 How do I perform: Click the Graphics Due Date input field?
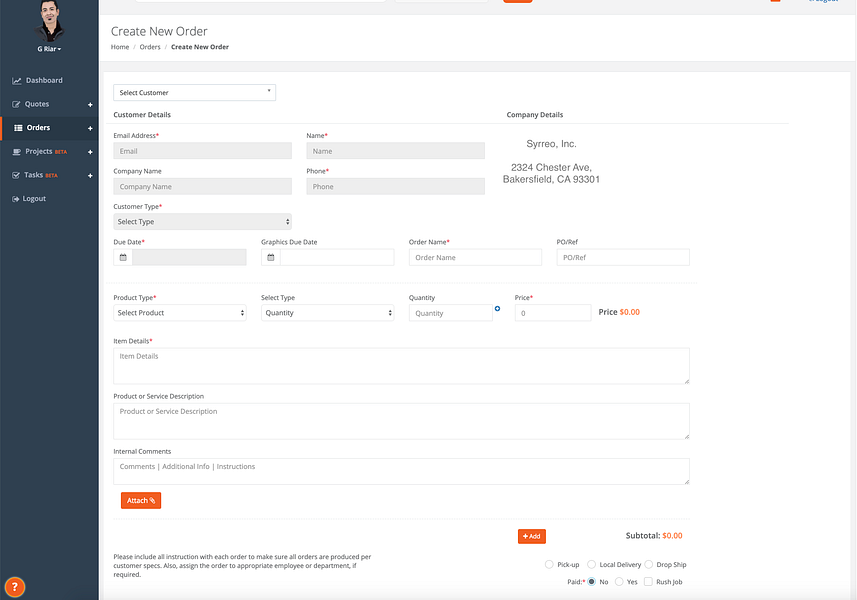click(337, 257)
